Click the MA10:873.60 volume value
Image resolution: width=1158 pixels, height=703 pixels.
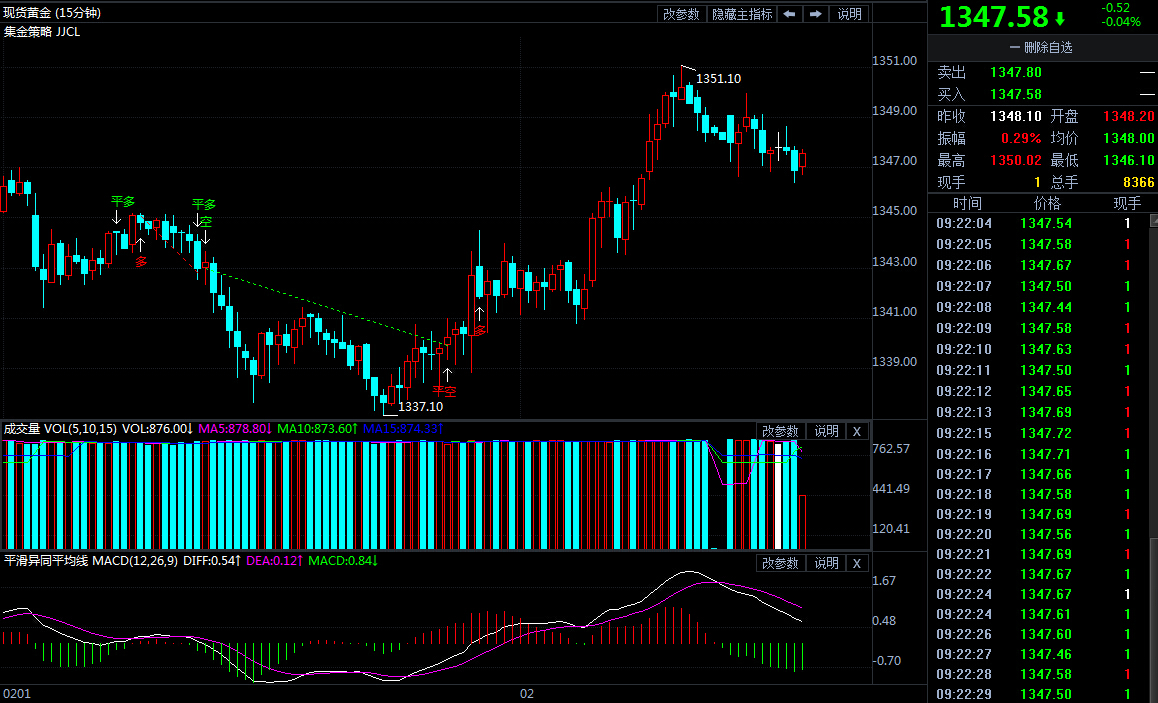pos(318,428)
